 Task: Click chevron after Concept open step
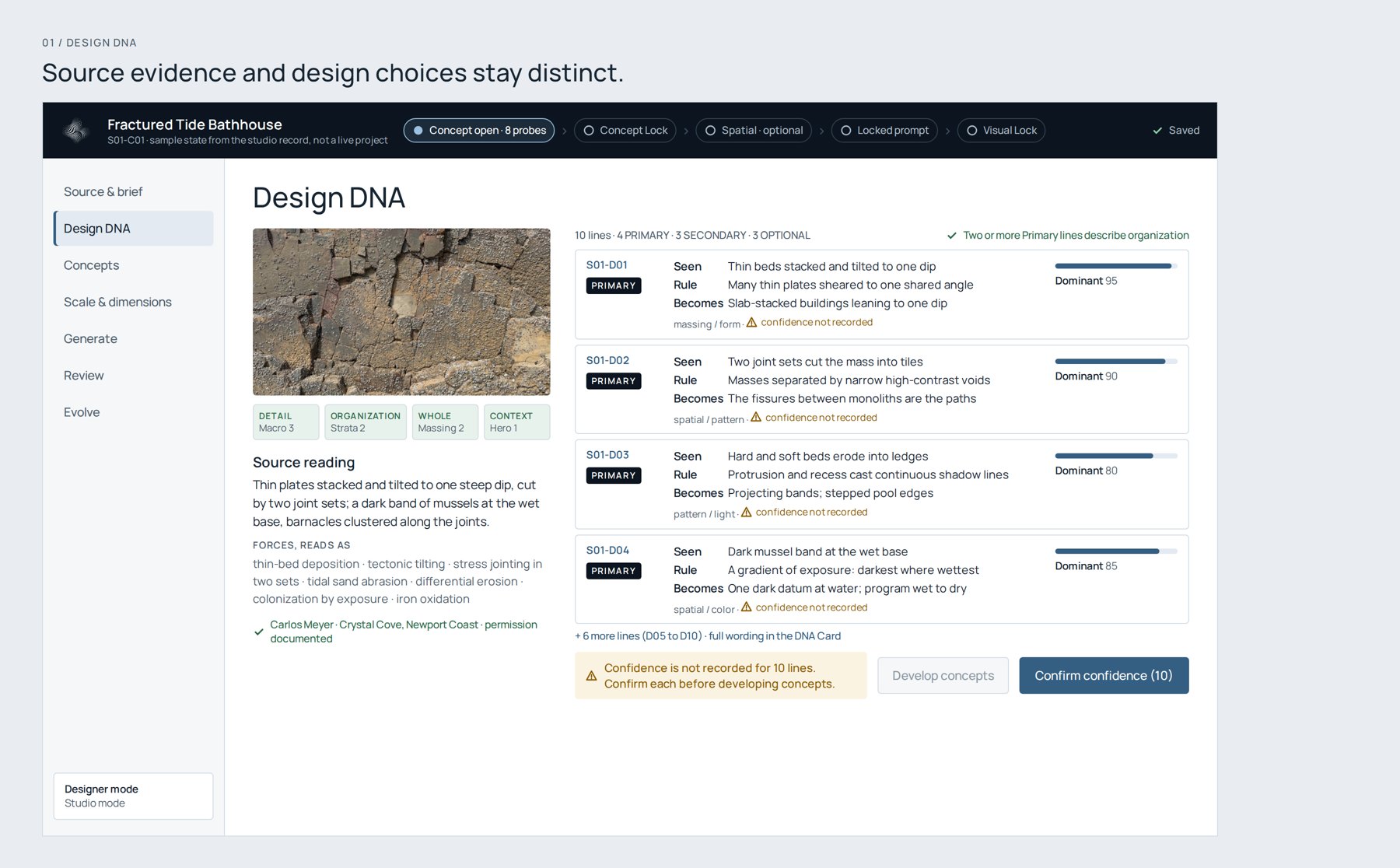click(565, 131)
